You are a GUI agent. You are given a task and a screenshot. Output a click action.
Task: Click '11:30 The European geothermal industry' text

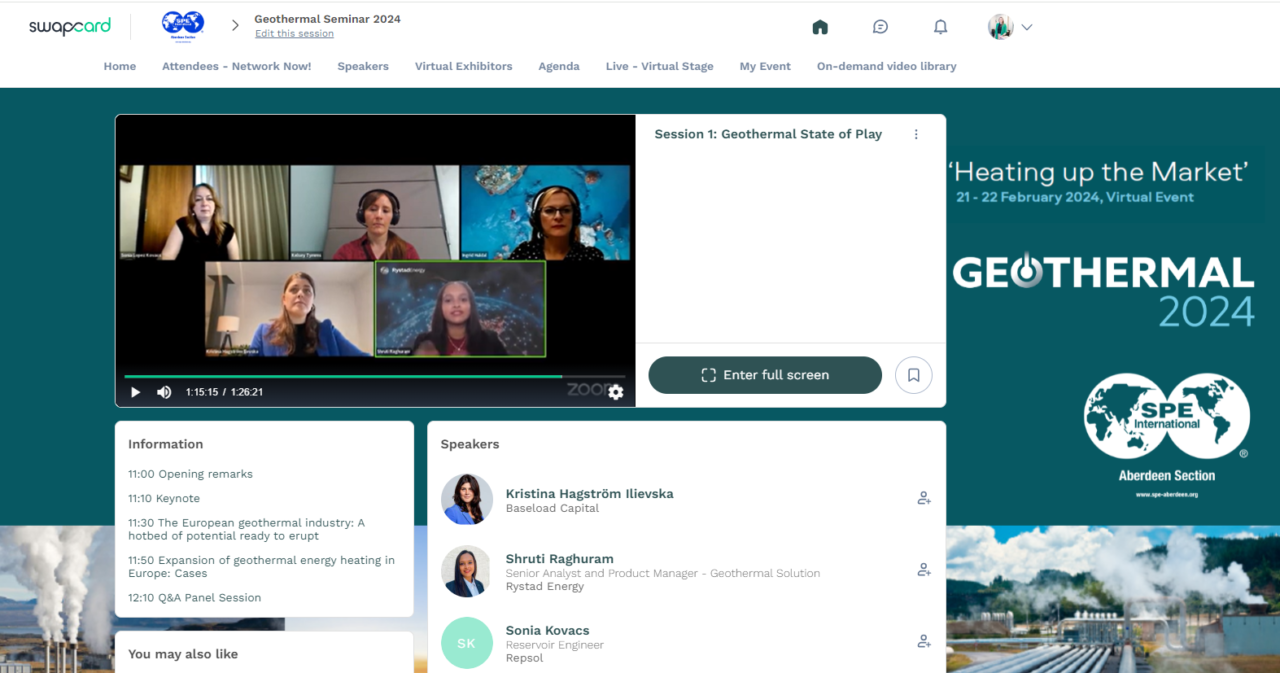click(246, 529)
